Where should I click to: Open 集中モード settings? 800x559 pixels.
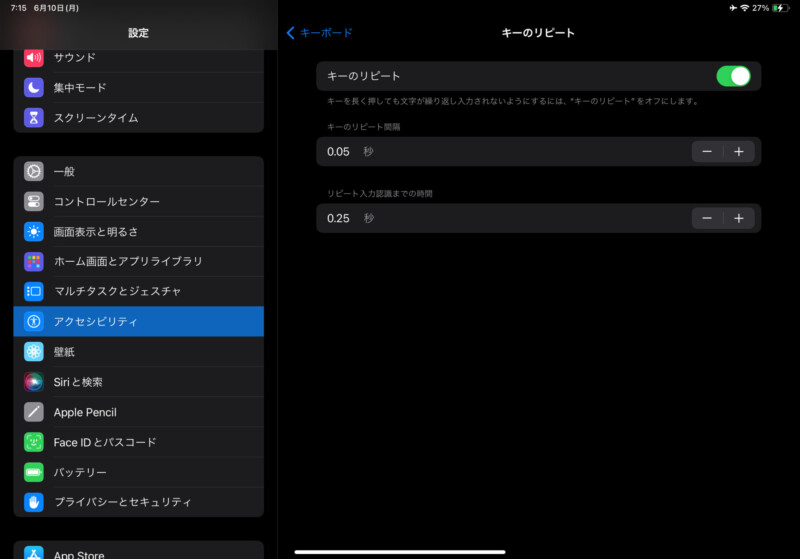point(139,88)
